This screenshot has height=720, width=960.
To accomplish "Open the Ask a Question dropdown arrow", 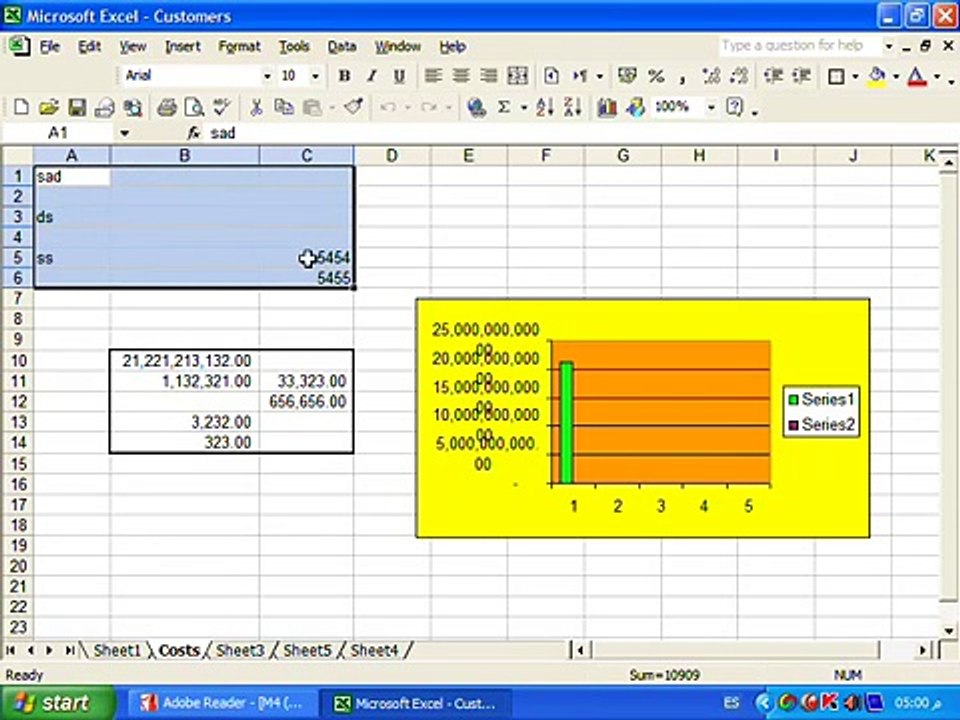I will [x=888, y=46].
